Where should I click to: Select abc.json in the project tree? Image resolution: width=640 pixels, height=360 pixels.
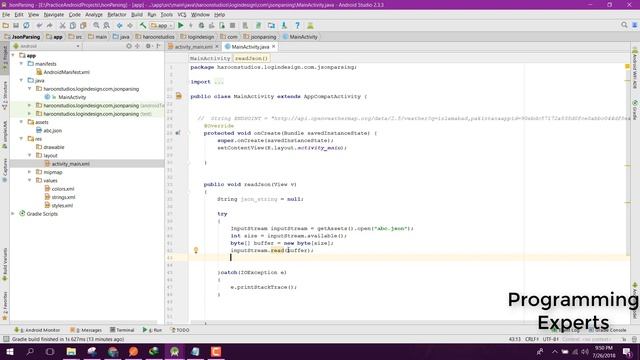click(x=53, y=131)
